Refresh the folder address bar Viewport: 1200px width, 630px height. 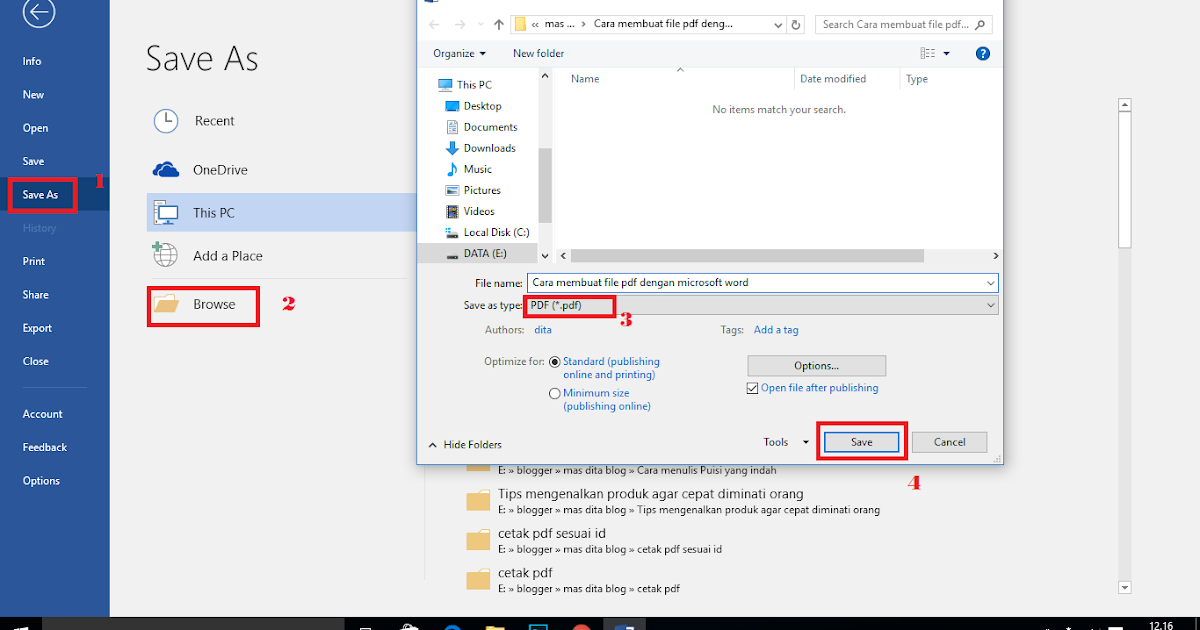click(x=795, y=25)
